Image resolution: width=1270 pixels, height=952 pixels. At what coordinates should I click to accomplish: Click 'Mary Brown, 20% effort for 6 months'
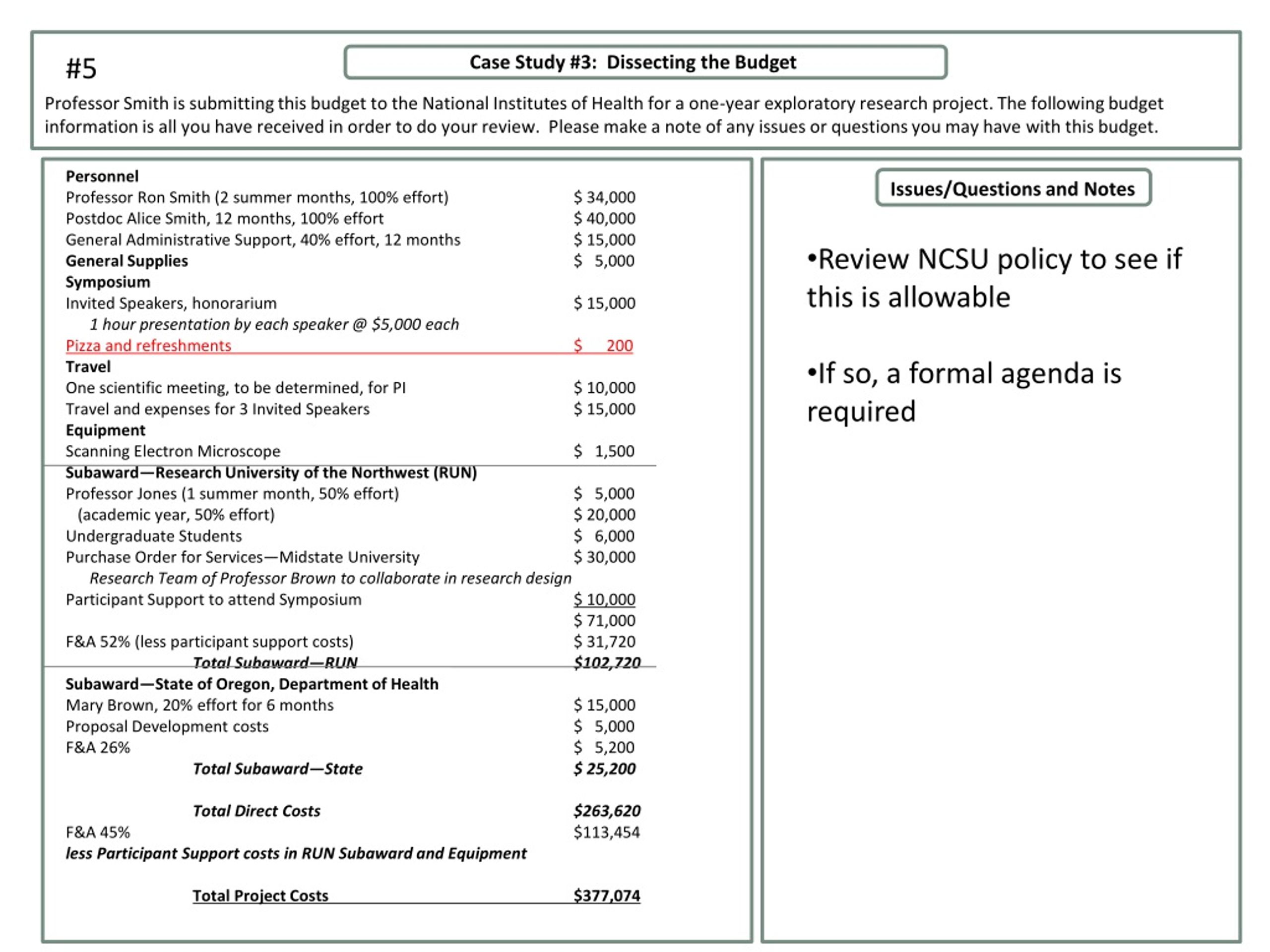(199, 705)
